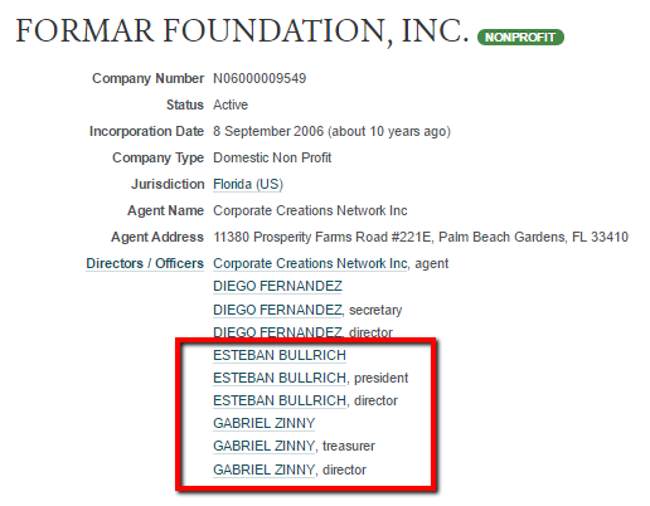Click the green NONPROFIT badge

coord(520,38)
